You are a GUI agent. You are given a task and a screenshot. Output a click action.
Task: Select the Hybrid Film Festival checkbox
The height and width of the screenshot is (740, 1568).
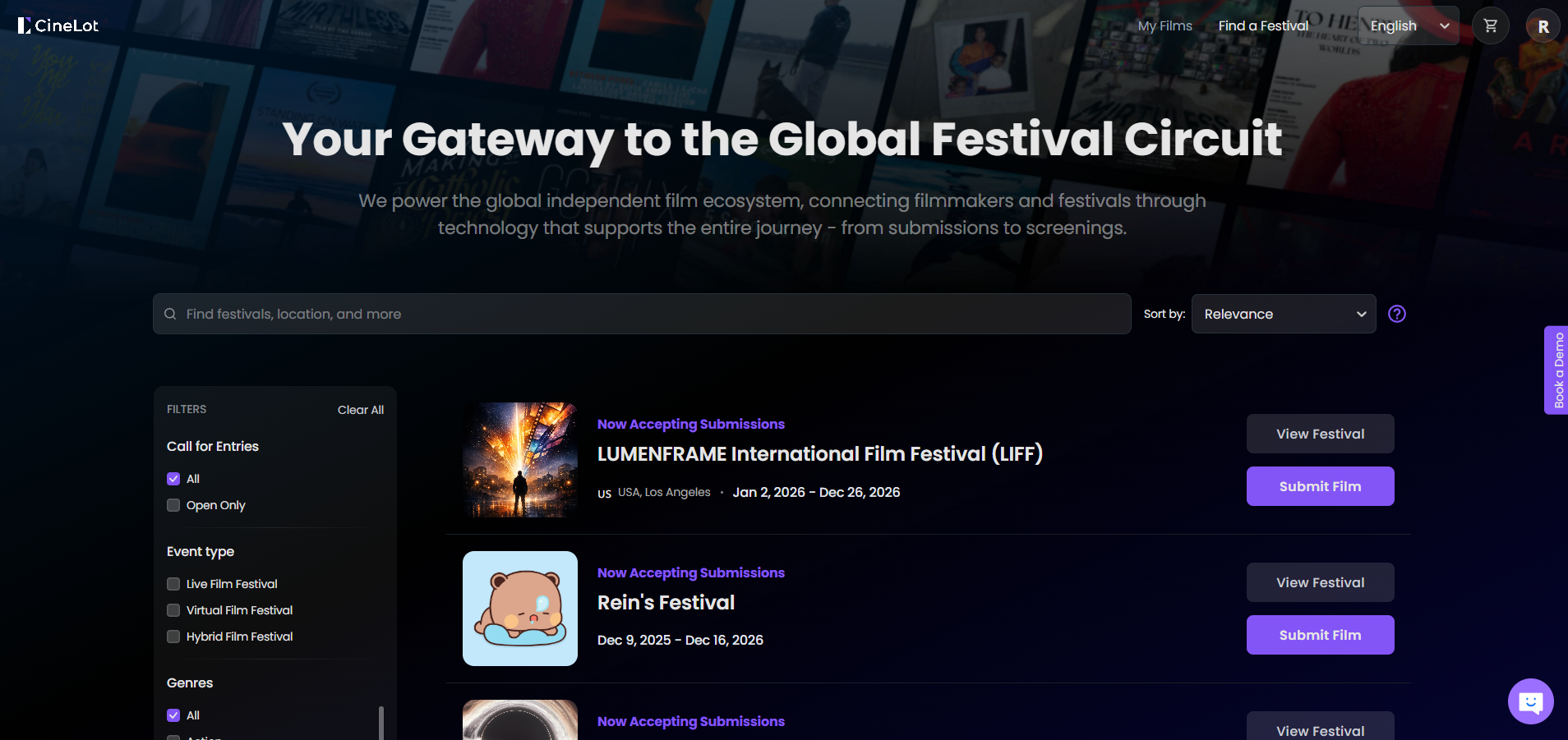click(x=173, y=637)
